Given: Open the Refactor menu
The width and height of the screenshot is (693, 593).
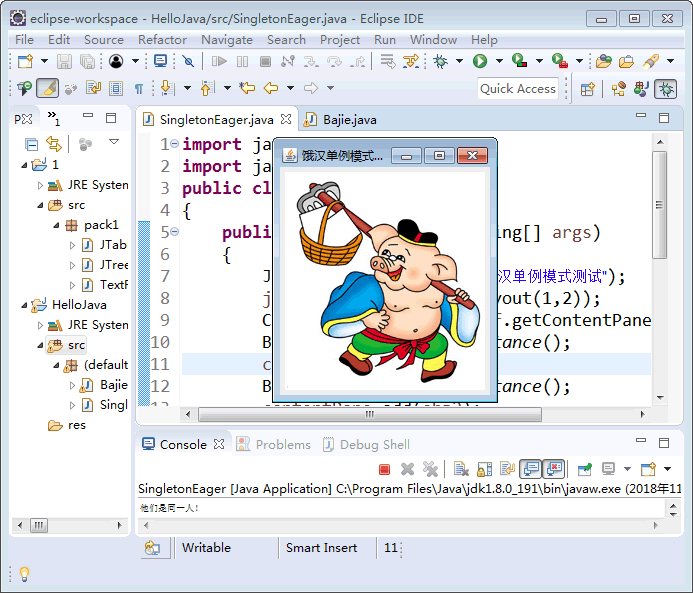Looking at the screenshot, I should tap(162, 40).
